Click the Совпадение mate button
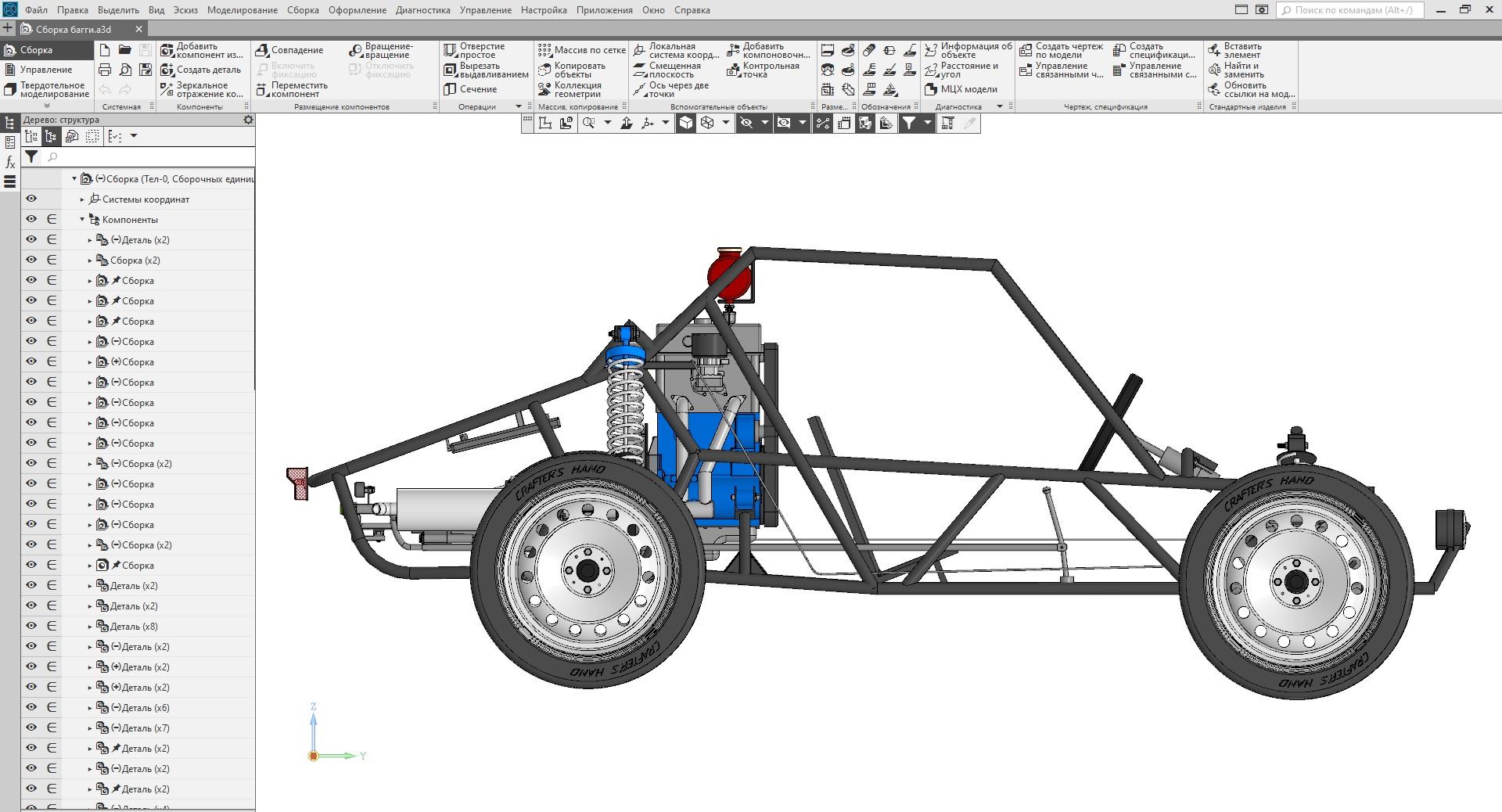1502x812 pixels. [289, 50]
